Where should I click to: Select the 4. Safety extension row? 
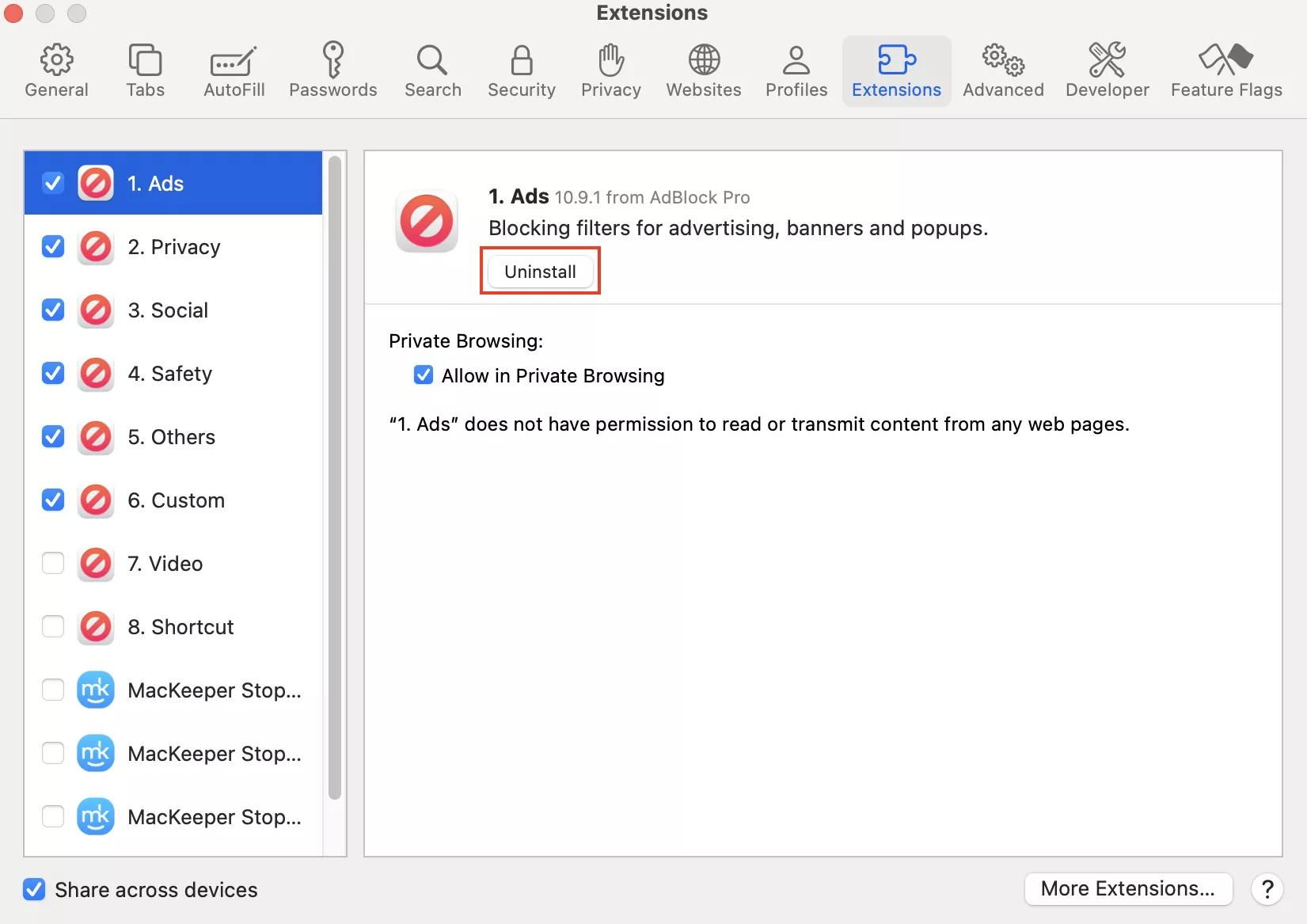tap(181, 374)
